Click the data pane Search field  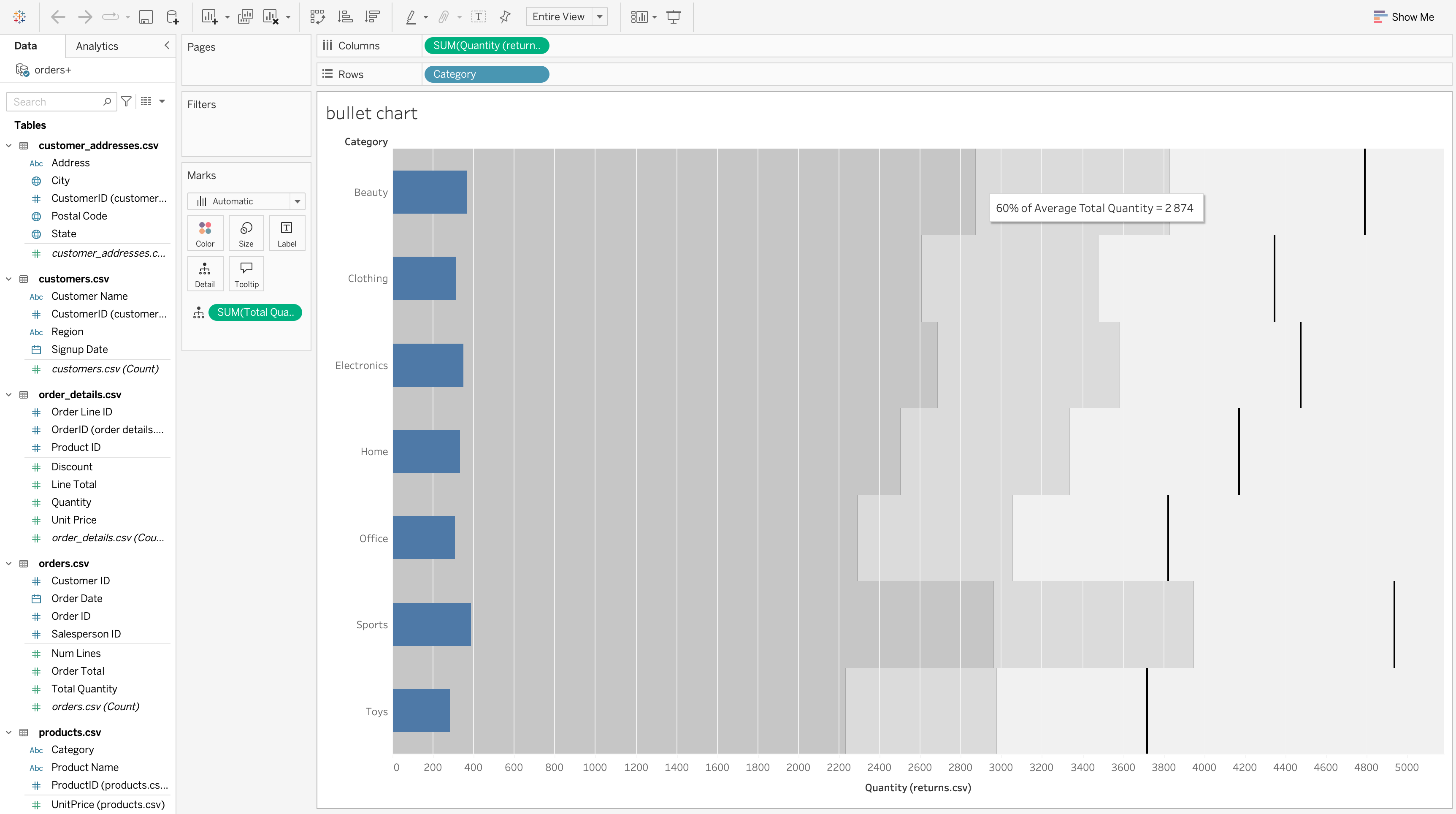click(x=55, y=102)
